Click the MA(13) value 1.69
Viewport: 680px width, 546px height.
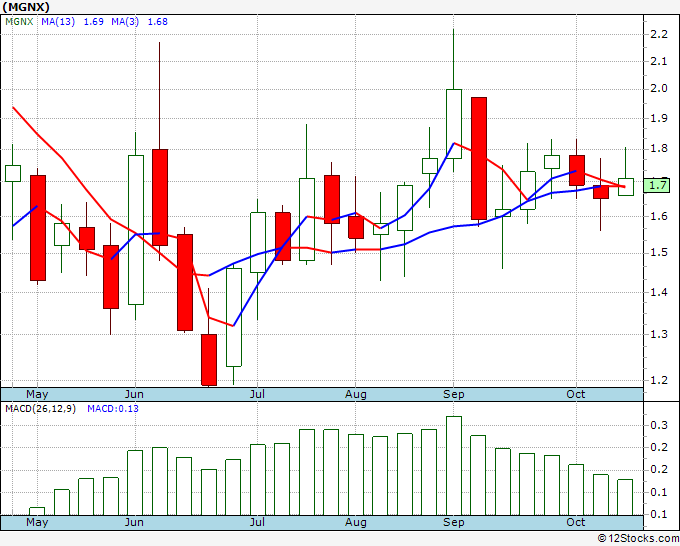93,22
